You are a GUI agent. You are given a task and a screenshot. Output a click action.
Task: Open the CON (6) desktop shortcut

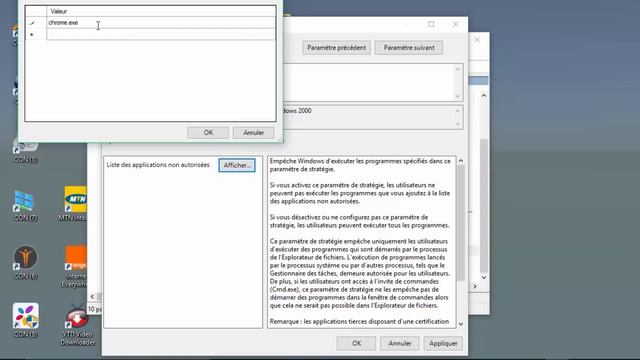point(25,262)
